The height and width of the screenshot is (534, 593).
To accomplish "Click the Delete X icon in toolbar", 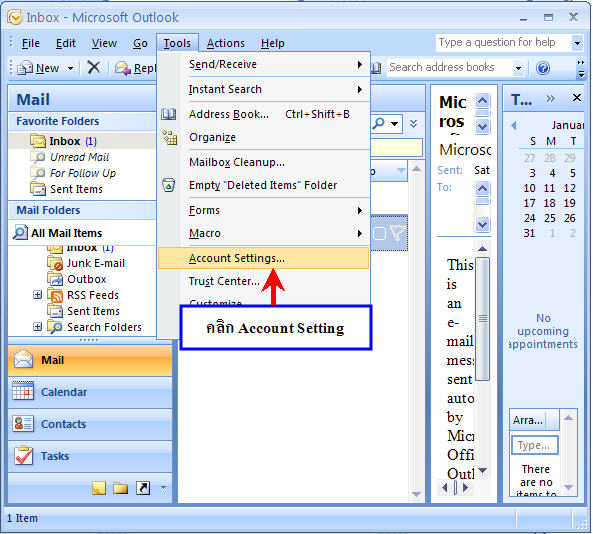I will [93, 68].
